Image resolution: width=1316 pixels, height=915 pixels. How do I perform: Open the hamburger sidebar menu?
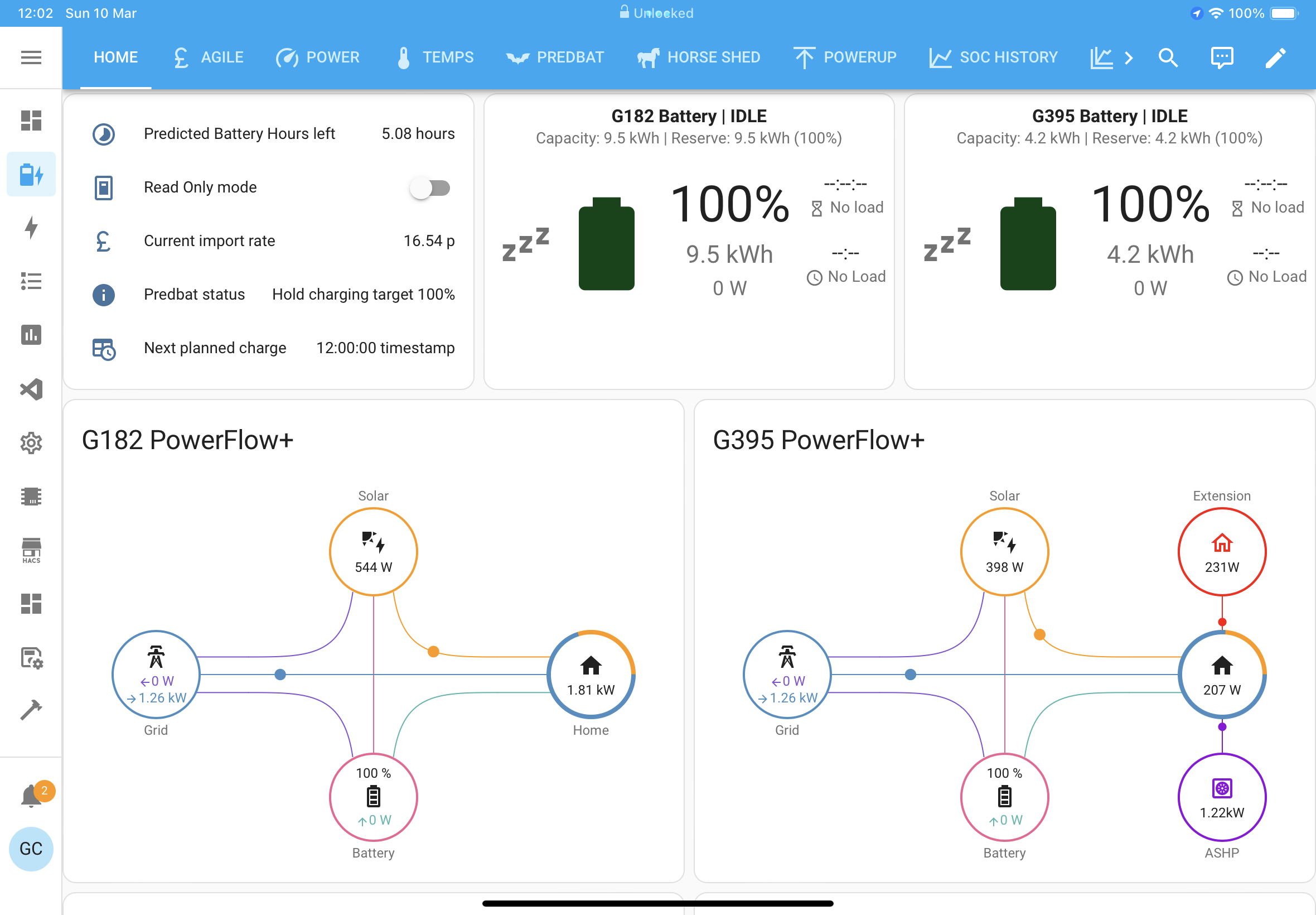click(31, 57)
